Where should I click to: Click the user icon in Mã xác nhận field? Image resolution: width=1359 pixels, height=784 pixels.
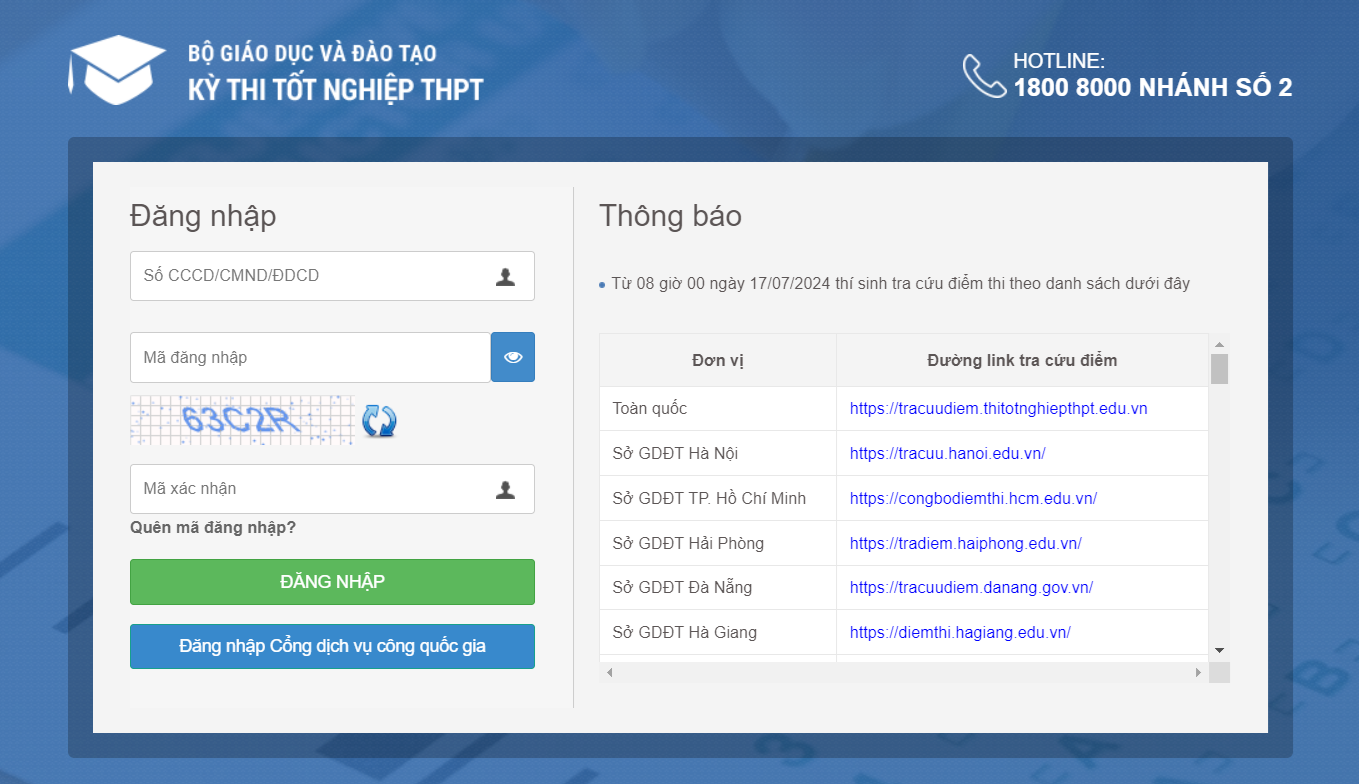coord(505,489)
